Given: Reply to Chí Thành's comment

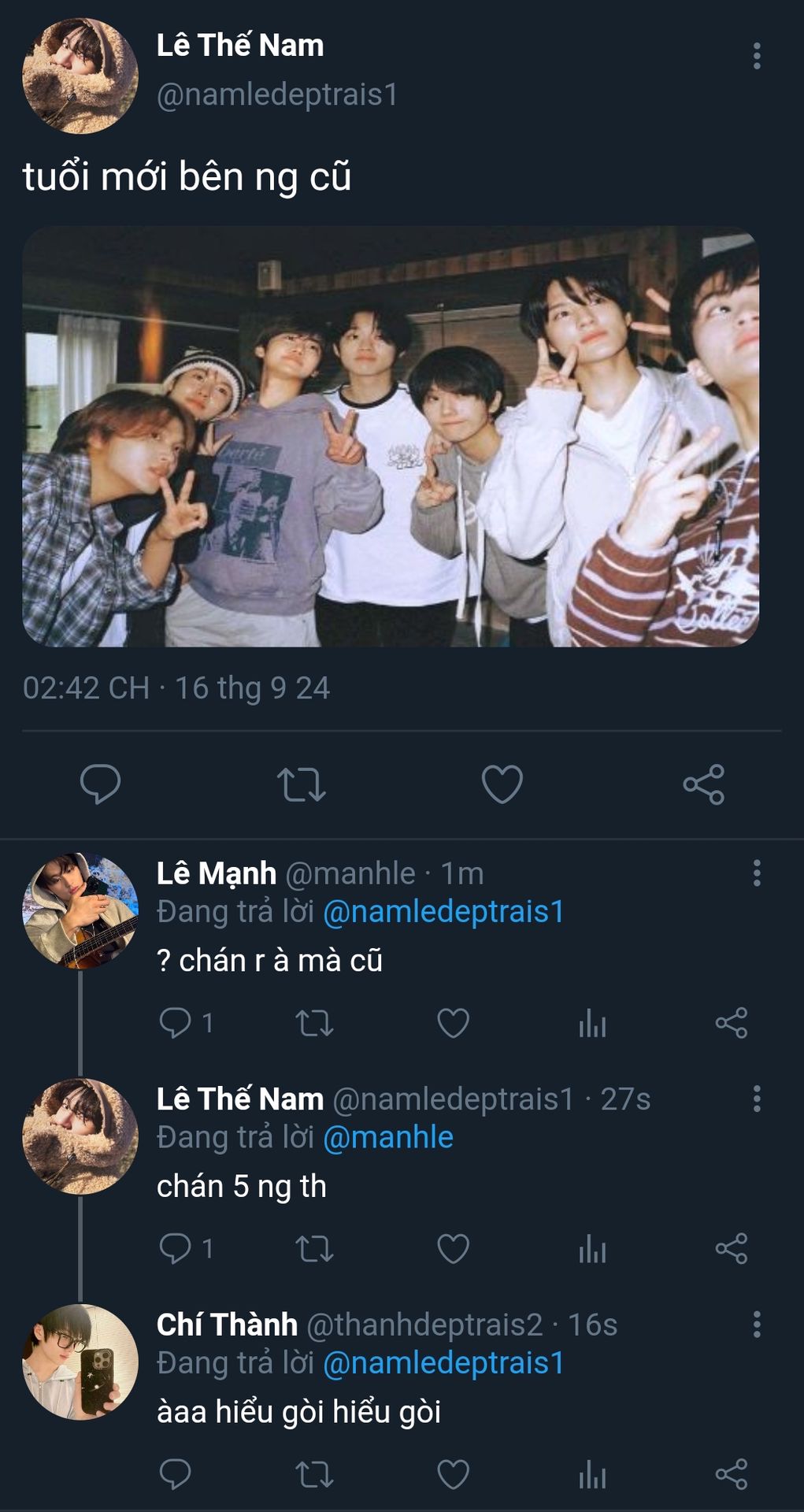Looking at the screenshot, I should pyautogui.click(x=175, y=1474).
